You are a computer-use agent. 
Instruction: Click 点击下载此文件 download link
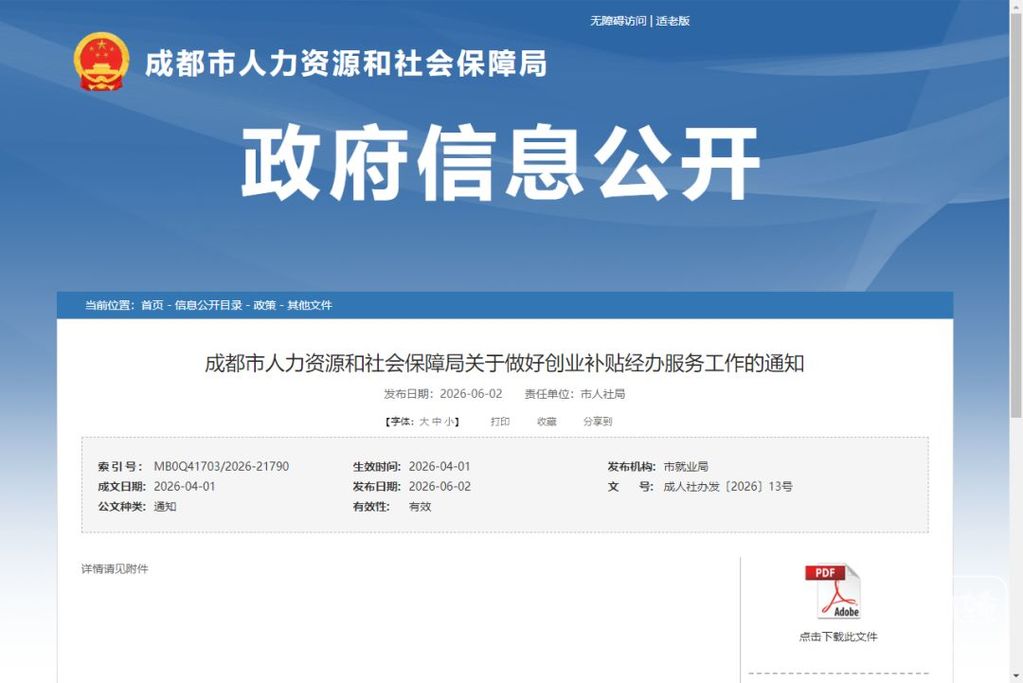pos(838,637)
